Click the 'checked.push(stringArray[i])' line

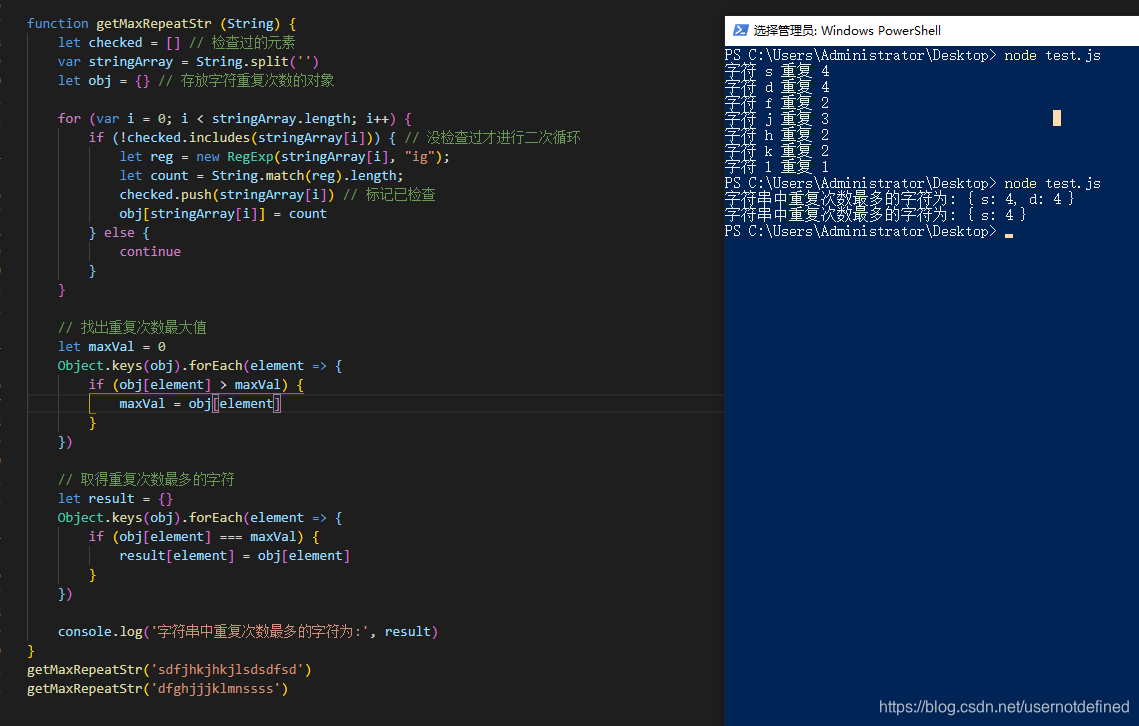click(x=277, y=195)
